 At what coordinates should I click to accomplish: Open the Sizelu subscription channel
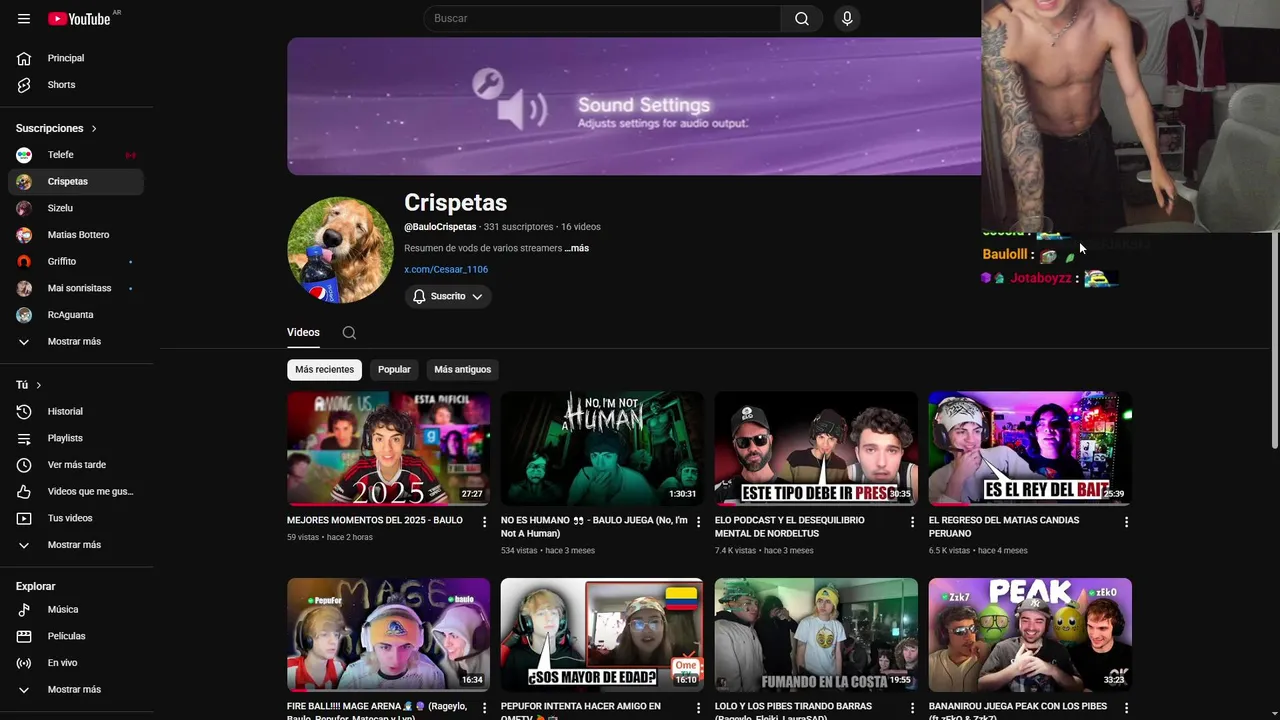pyautogui.click(x=76, y=208)
